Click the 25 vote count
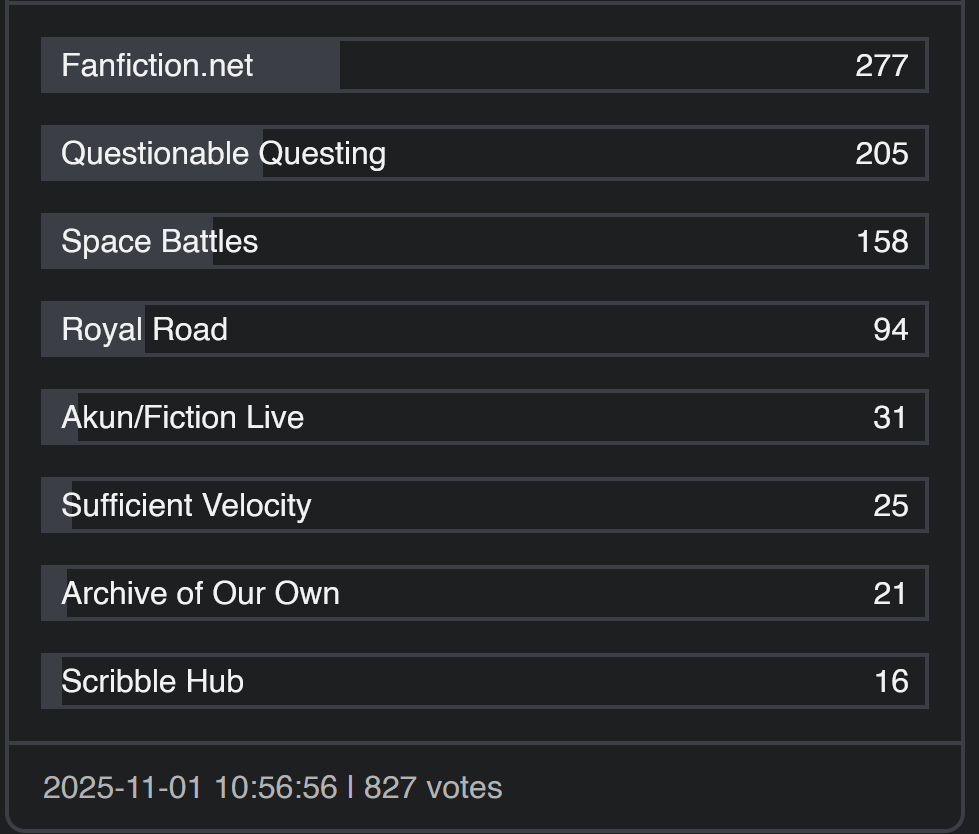Viewport: 979px width, 834px height. [890, 506]
